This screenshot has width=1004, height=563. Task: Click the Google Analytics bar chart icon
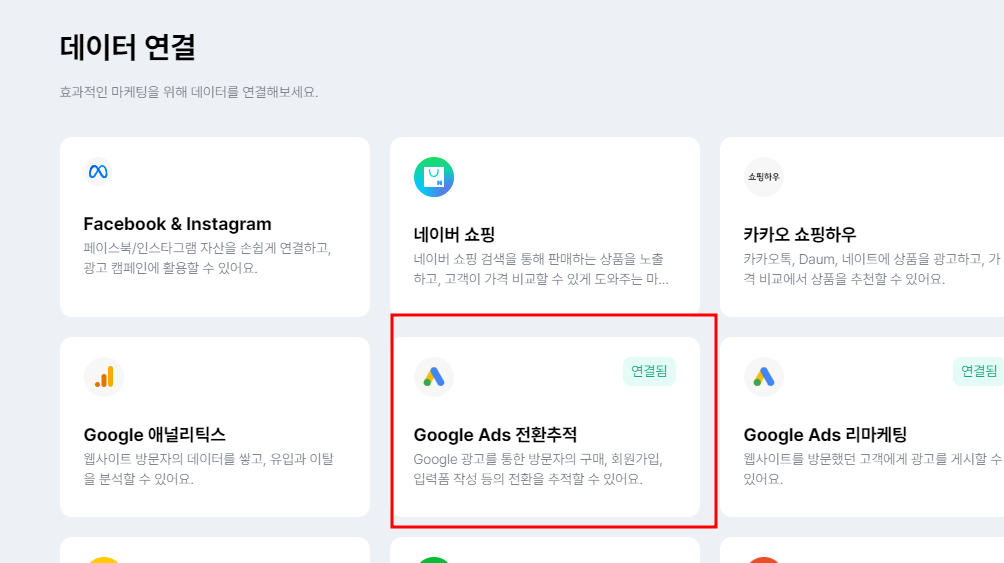tap(104, 377)
